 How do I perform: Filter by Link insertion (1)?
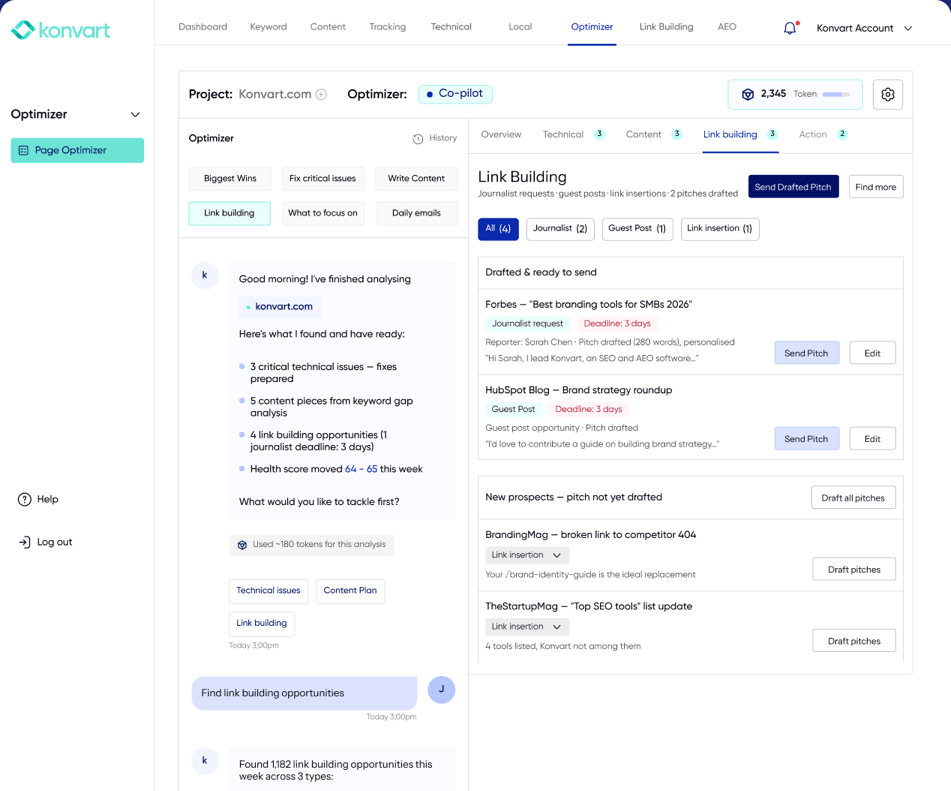click(x=719, y=229)
